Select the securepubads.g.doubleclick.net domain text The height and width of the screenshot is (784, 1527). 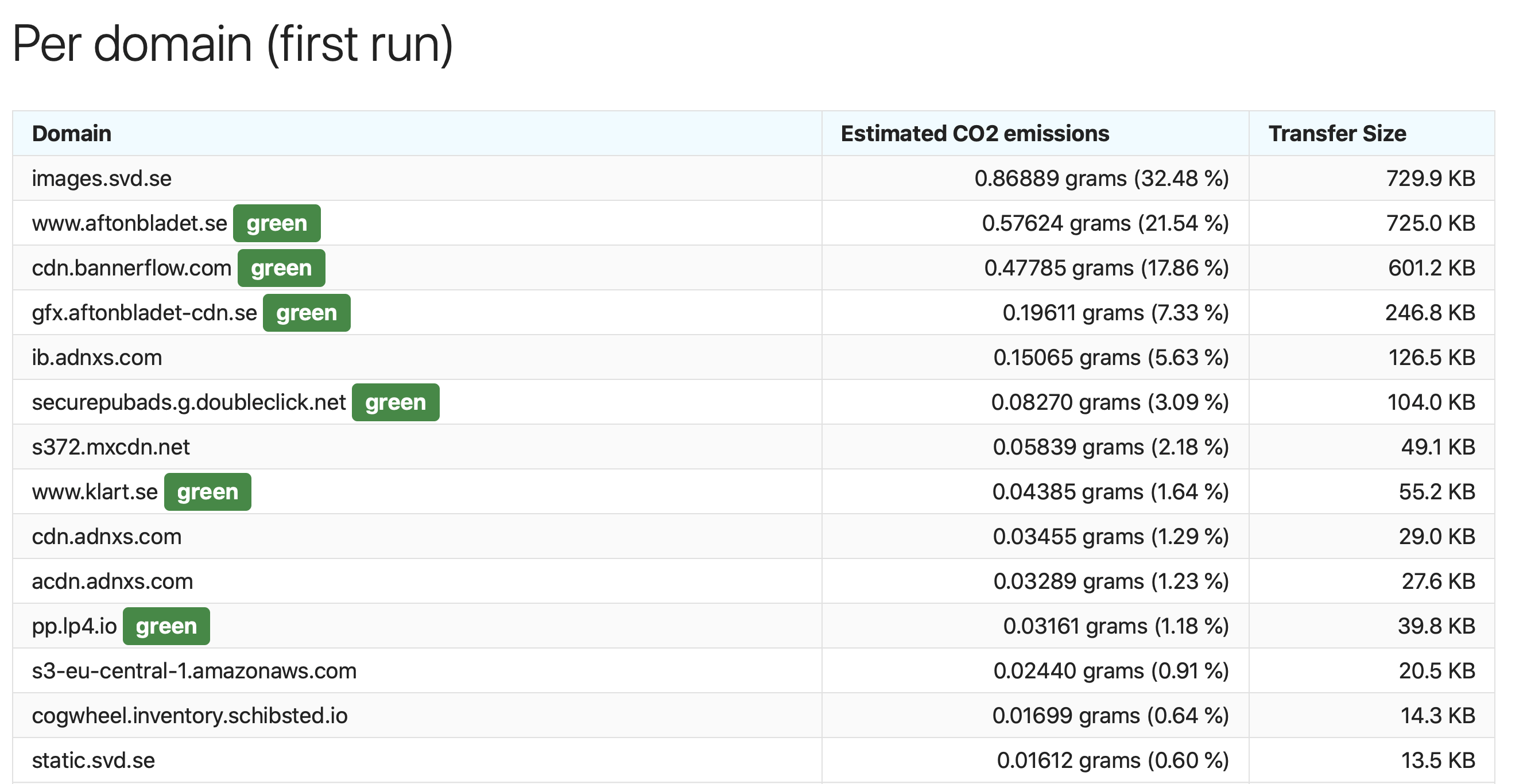[188, 402]
